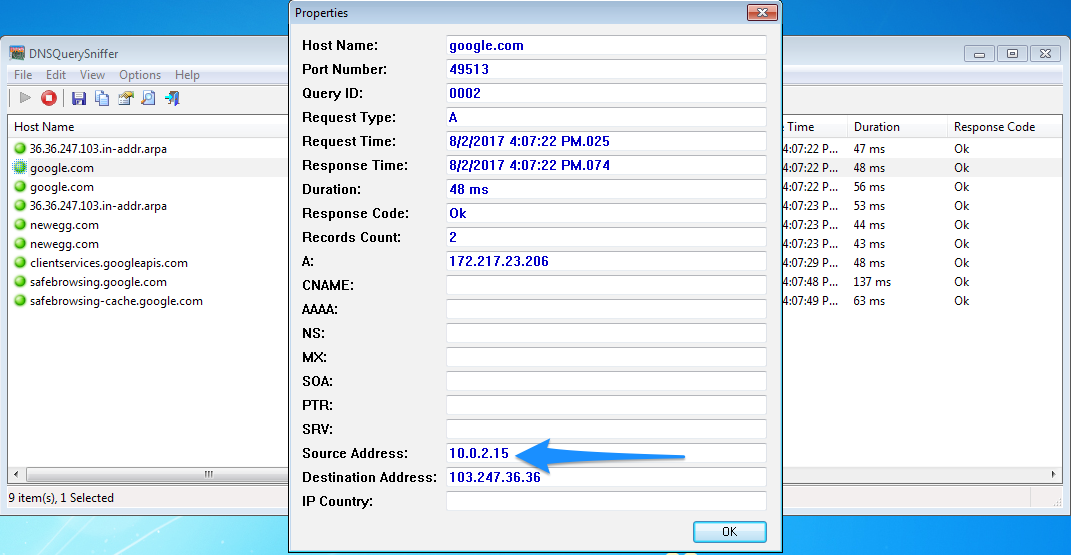Click the green icon of safebrowsing-cache.google.com row
The height and width of the screenshot is (555, 1071).
pos(20,300)
